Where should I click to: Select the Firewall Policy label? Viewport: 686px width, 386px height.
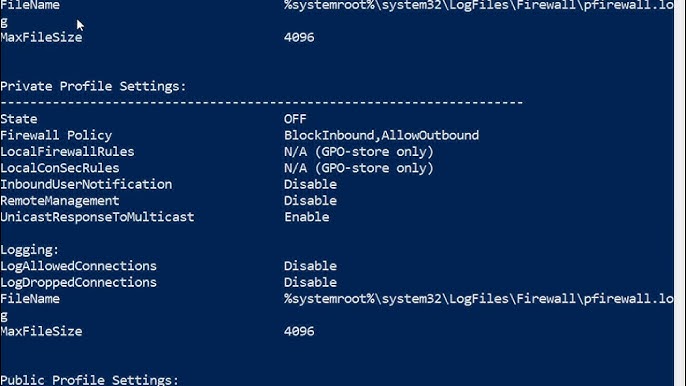56,136
